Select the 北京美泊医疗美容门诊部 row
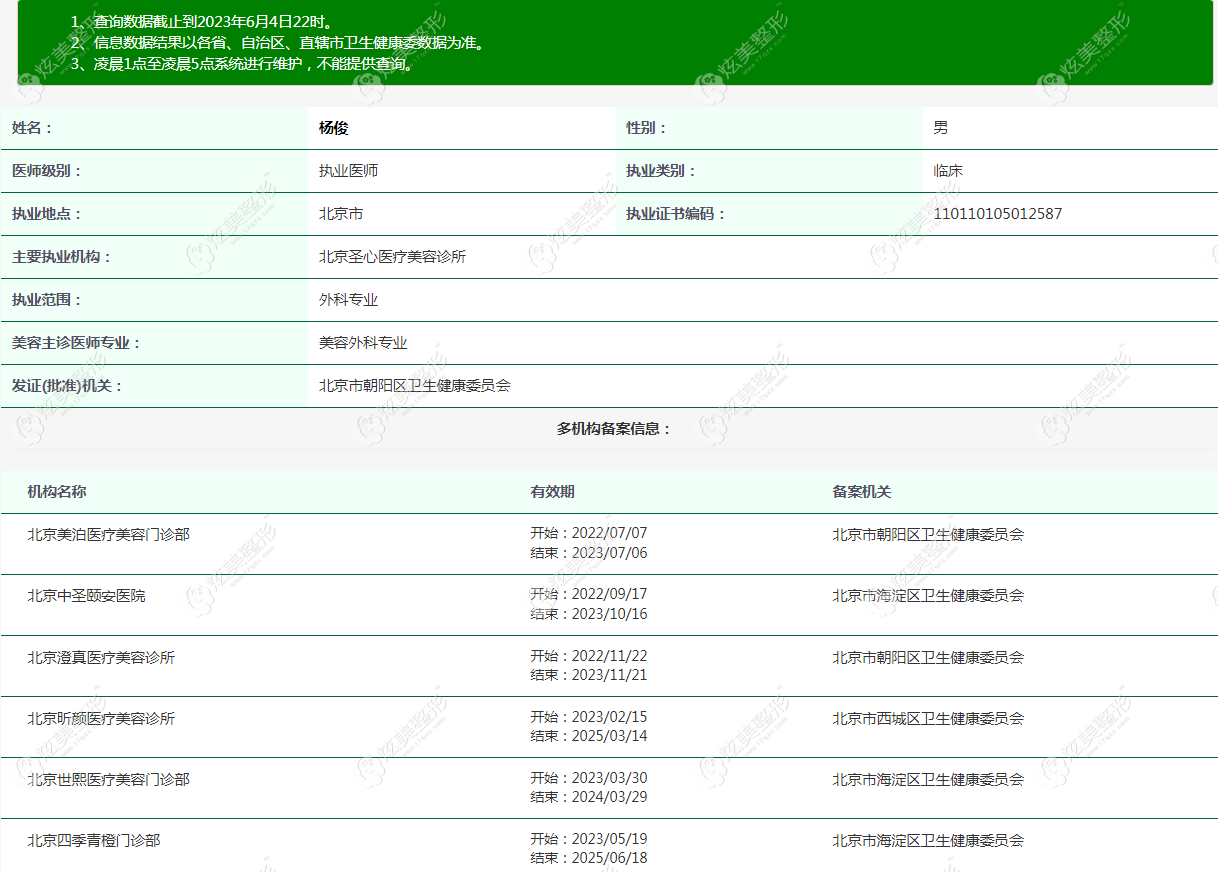1218x872 pixels. [609, 544]
